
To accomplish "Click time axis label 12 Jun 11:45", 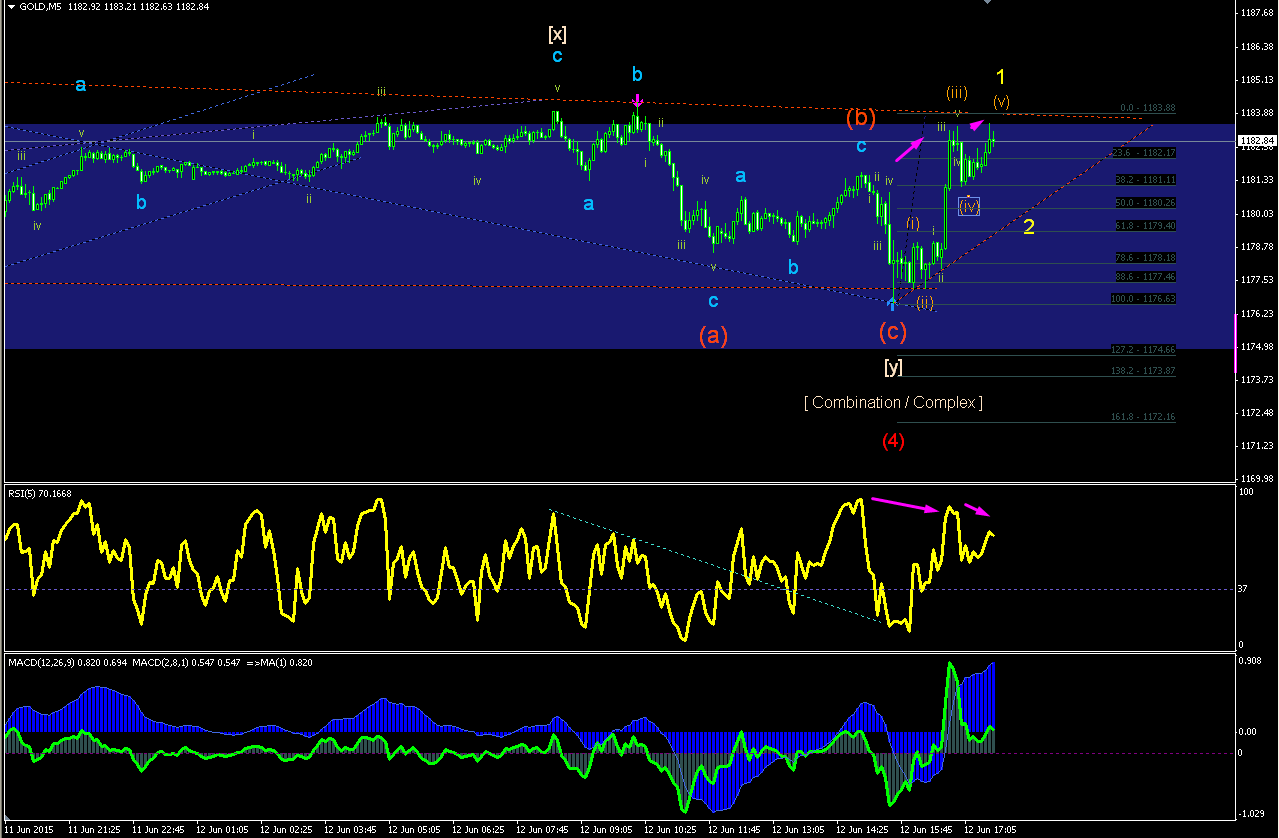I will [x=734, y=830].
